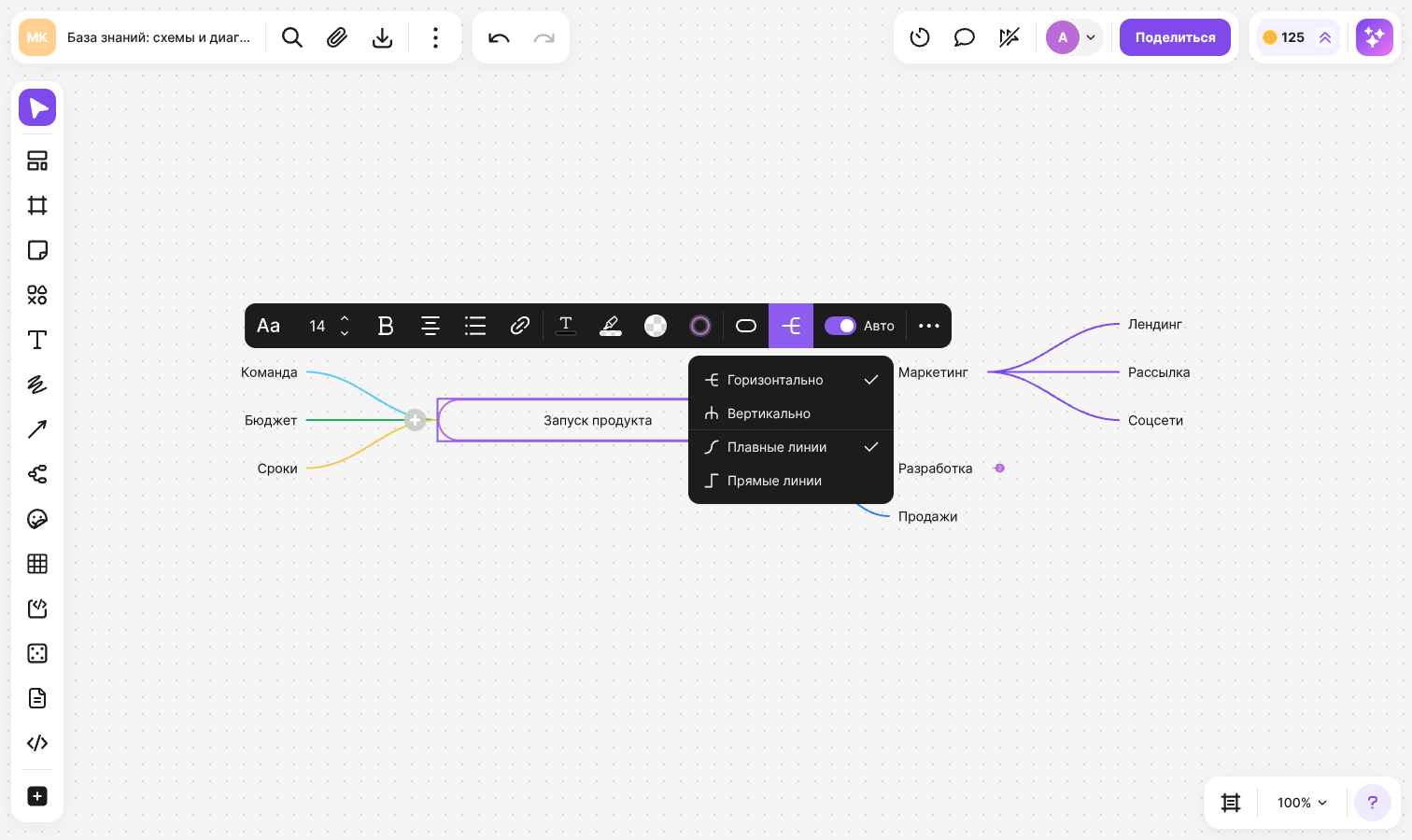Click the Поделиться share button

click(x=1175, y=37)
